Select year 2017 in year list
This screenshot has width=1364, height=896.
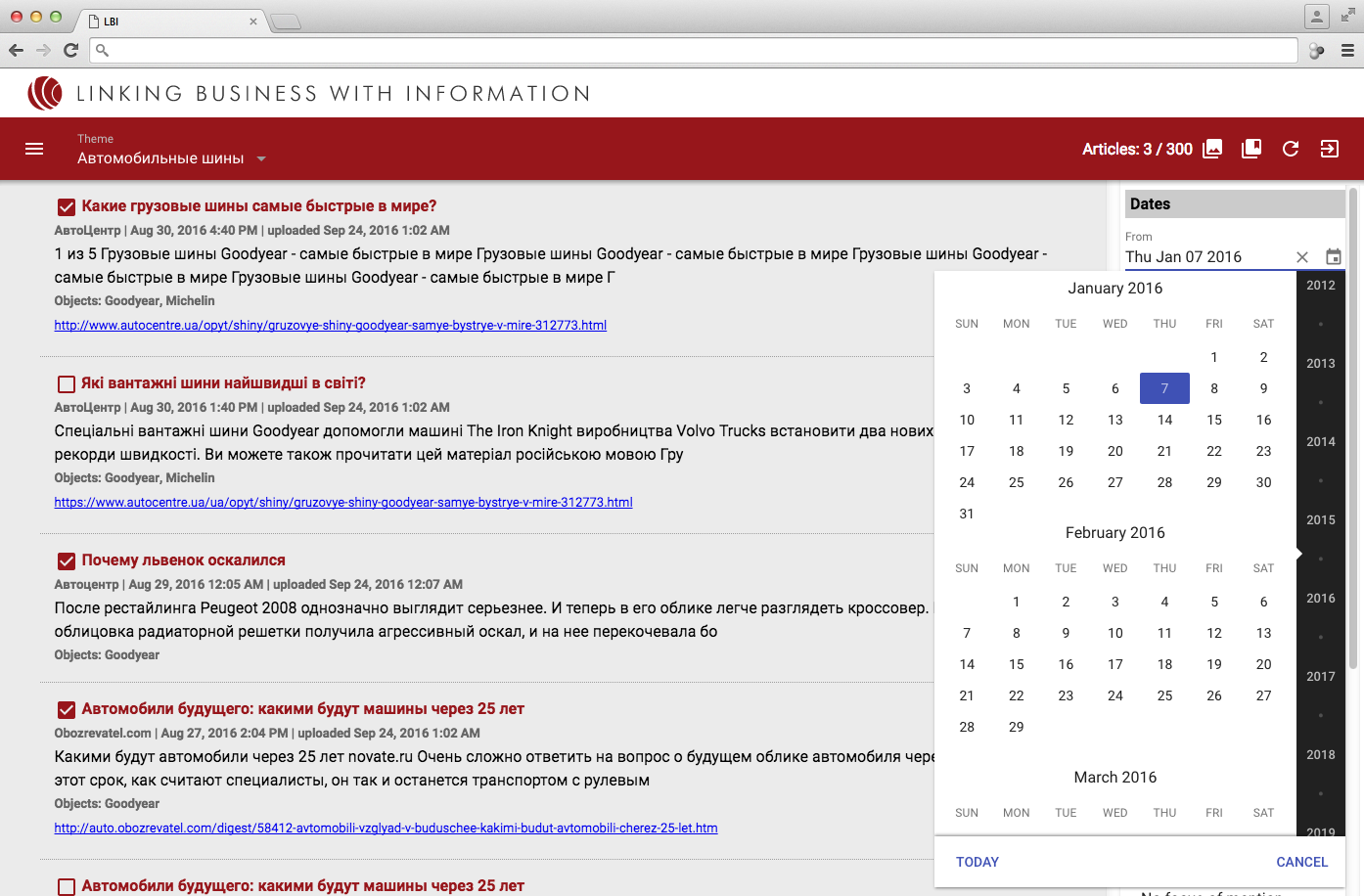tap(1321, 677)
